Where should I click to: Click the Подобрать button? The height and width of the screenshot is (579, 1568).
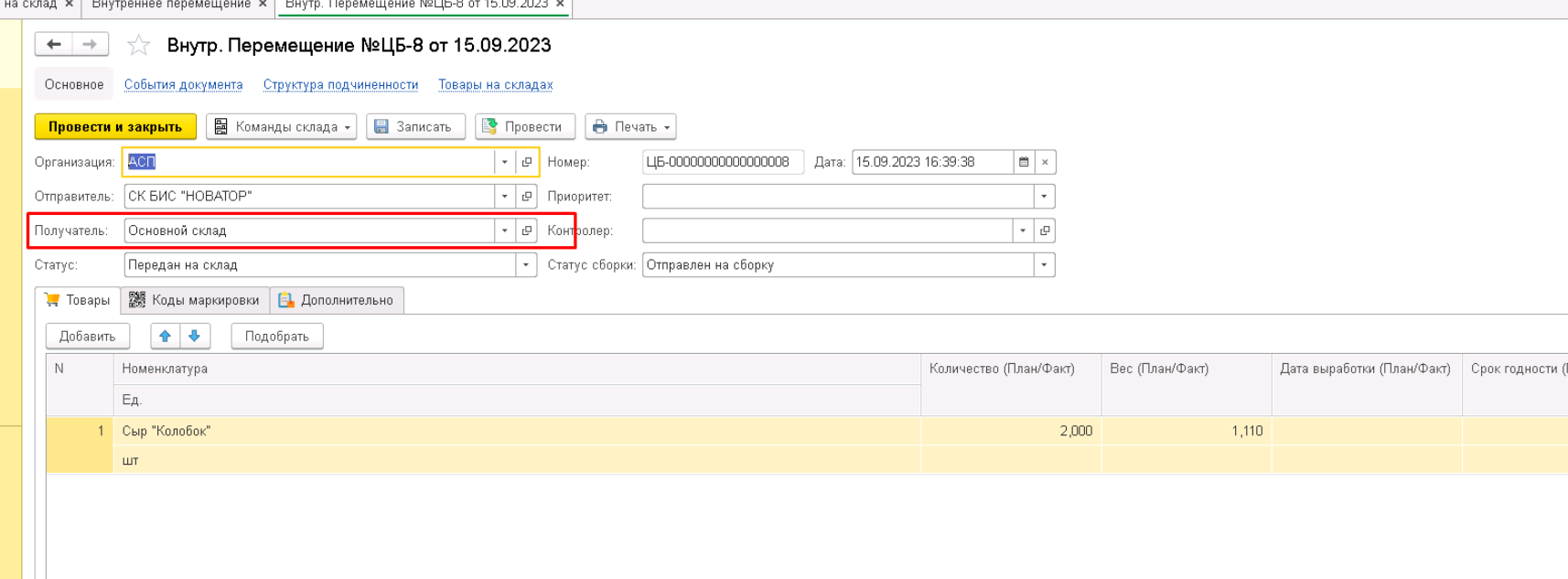click(x=277, y=336)
